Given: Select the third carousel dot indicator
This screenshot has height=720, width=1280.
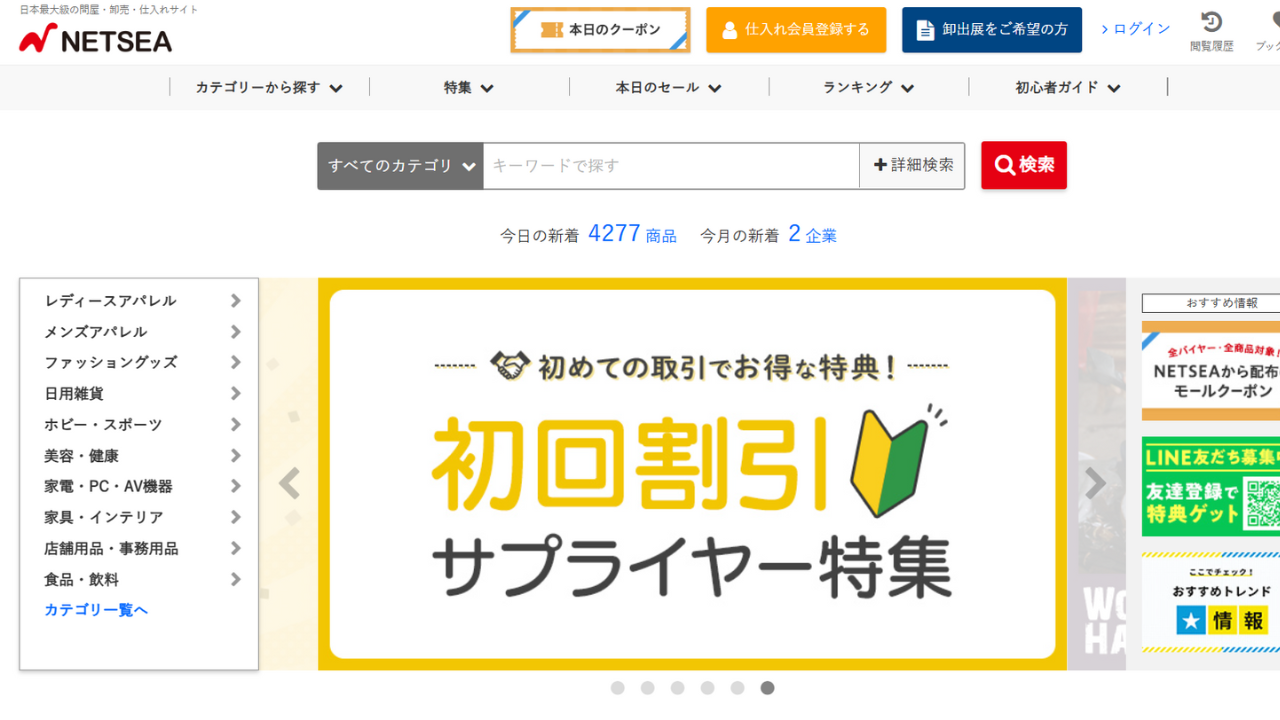Looking at the screenshot, I should (x=677, y=688).
